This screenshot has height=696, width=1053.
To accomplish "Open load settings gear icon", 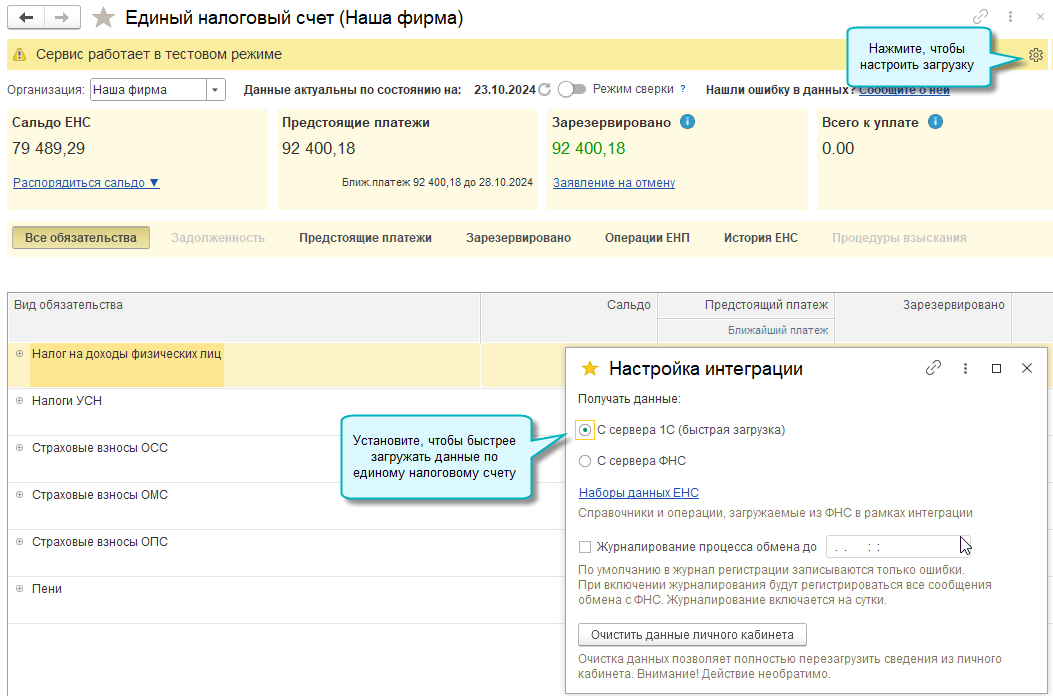I will click(x=1036, y=55).
